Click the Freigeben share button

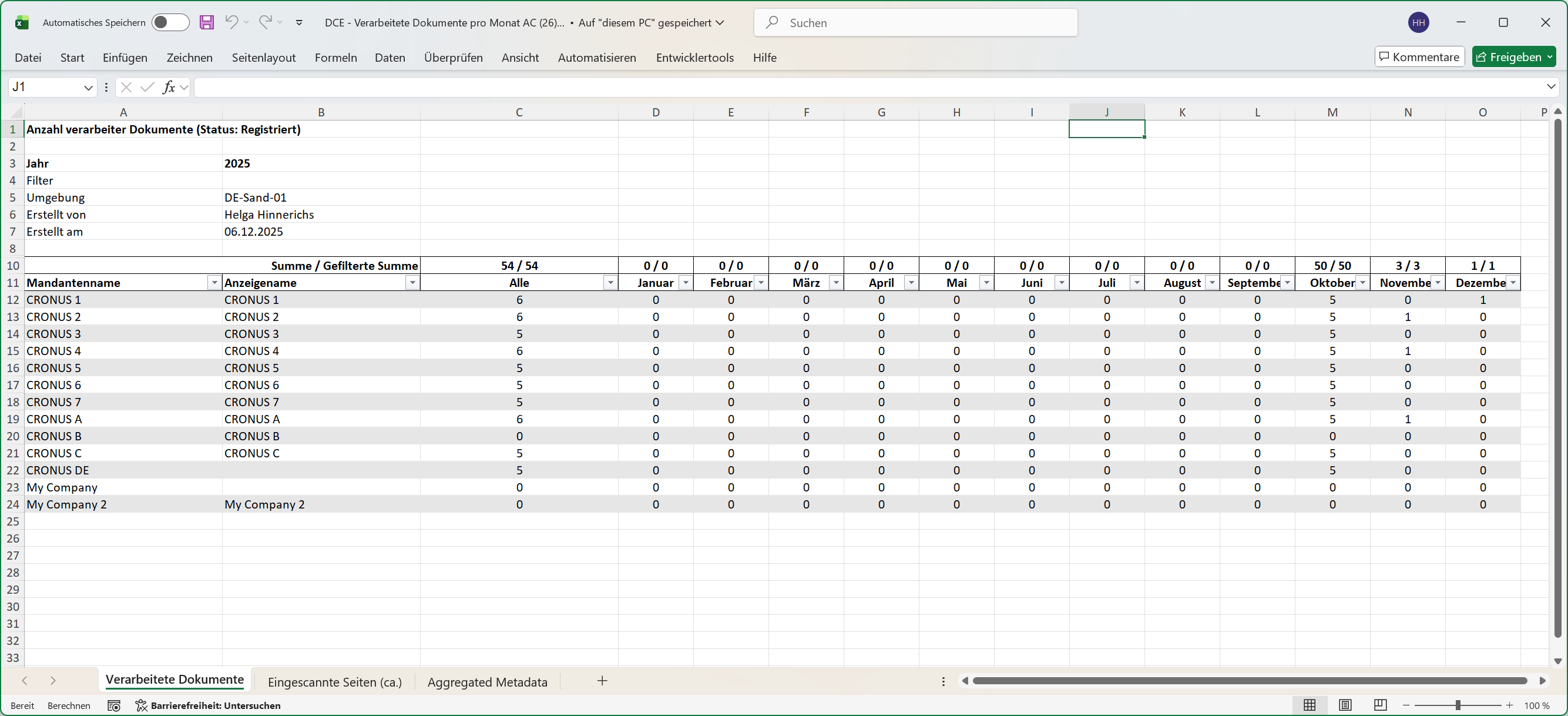click(x=1508, y=56)
